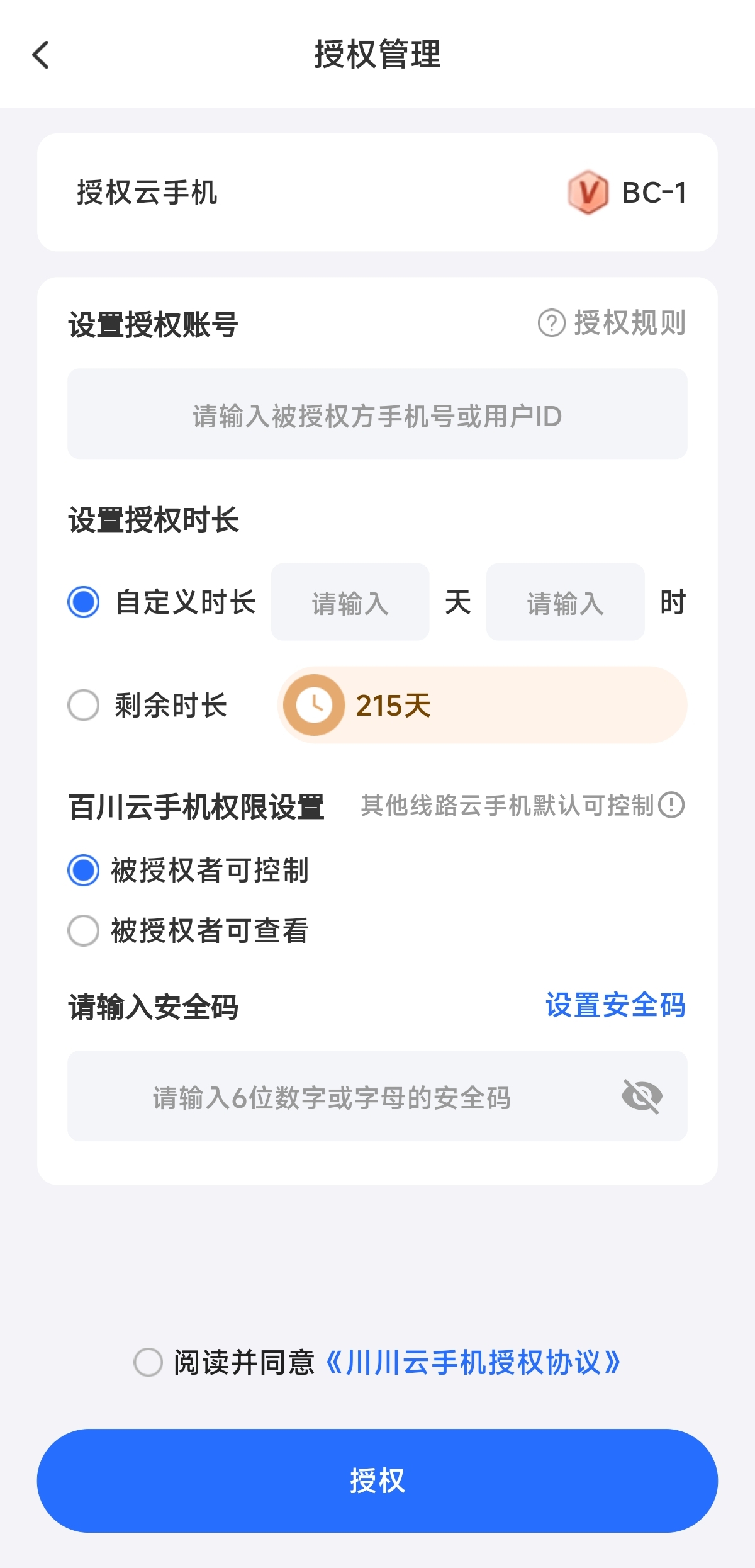Tap the back arrow icon
The height and width of the screenshot is (1568, 755).
click(42, 55)
